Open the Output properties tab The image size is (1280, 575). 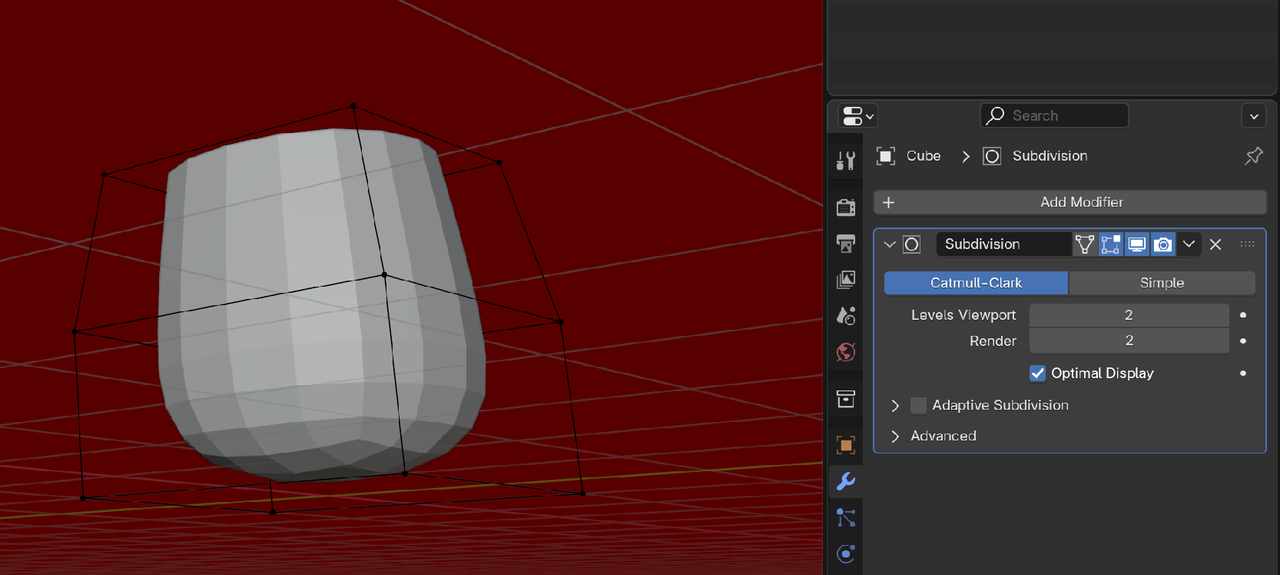[x=846, y=243]
